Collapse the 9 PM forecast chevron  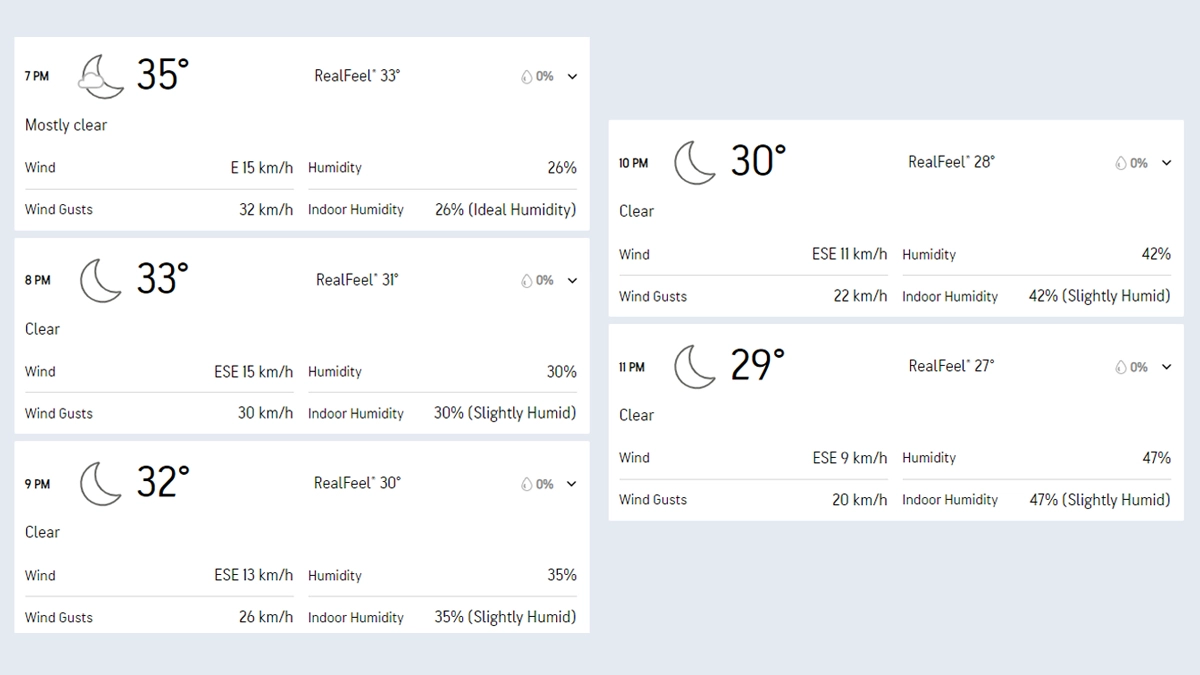tap(572, 484)
